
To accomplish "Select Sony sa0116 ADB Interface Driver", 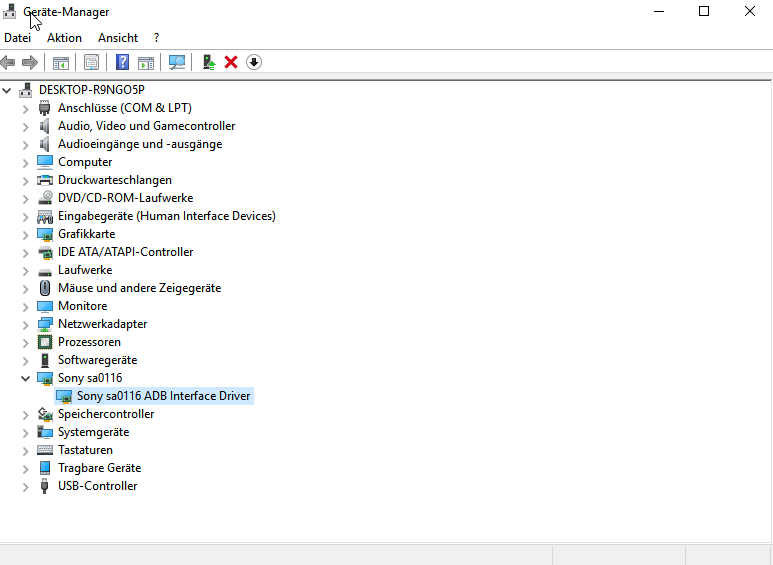I will coord(164,396).
